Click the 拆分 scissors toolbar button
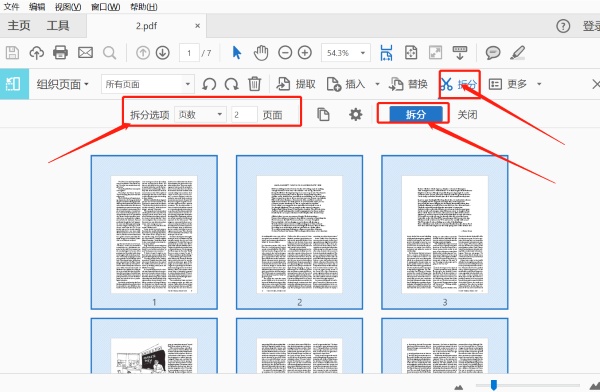The height and width of the screenshot is (392, 600). pos(459,84)
